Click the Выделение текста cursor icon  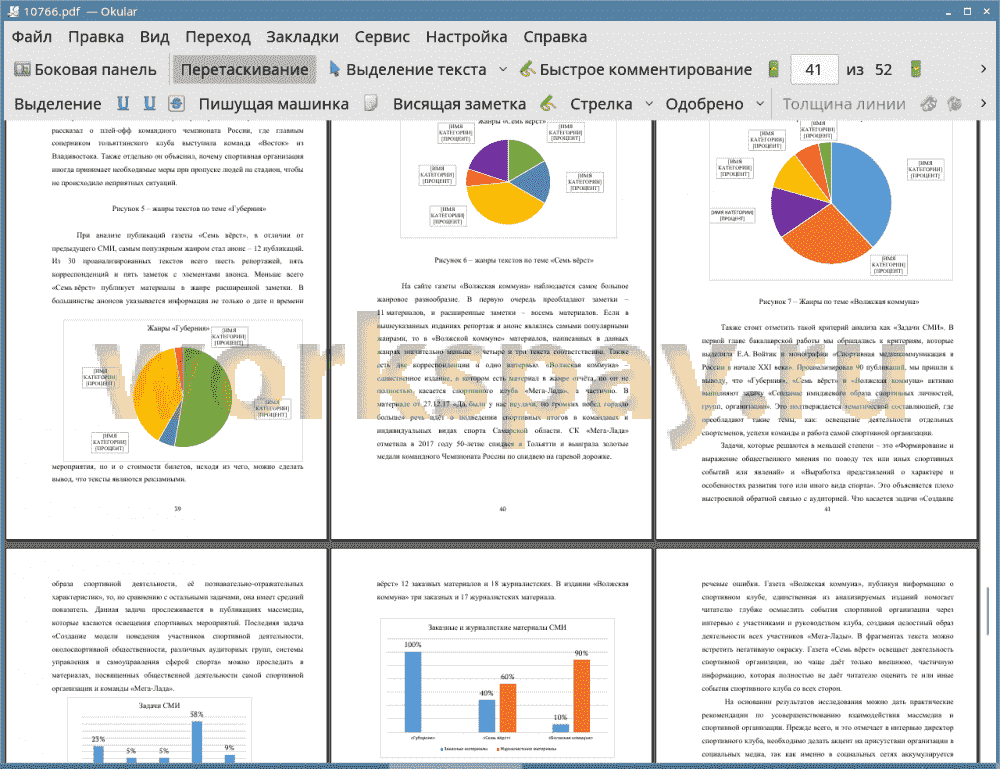334,69
